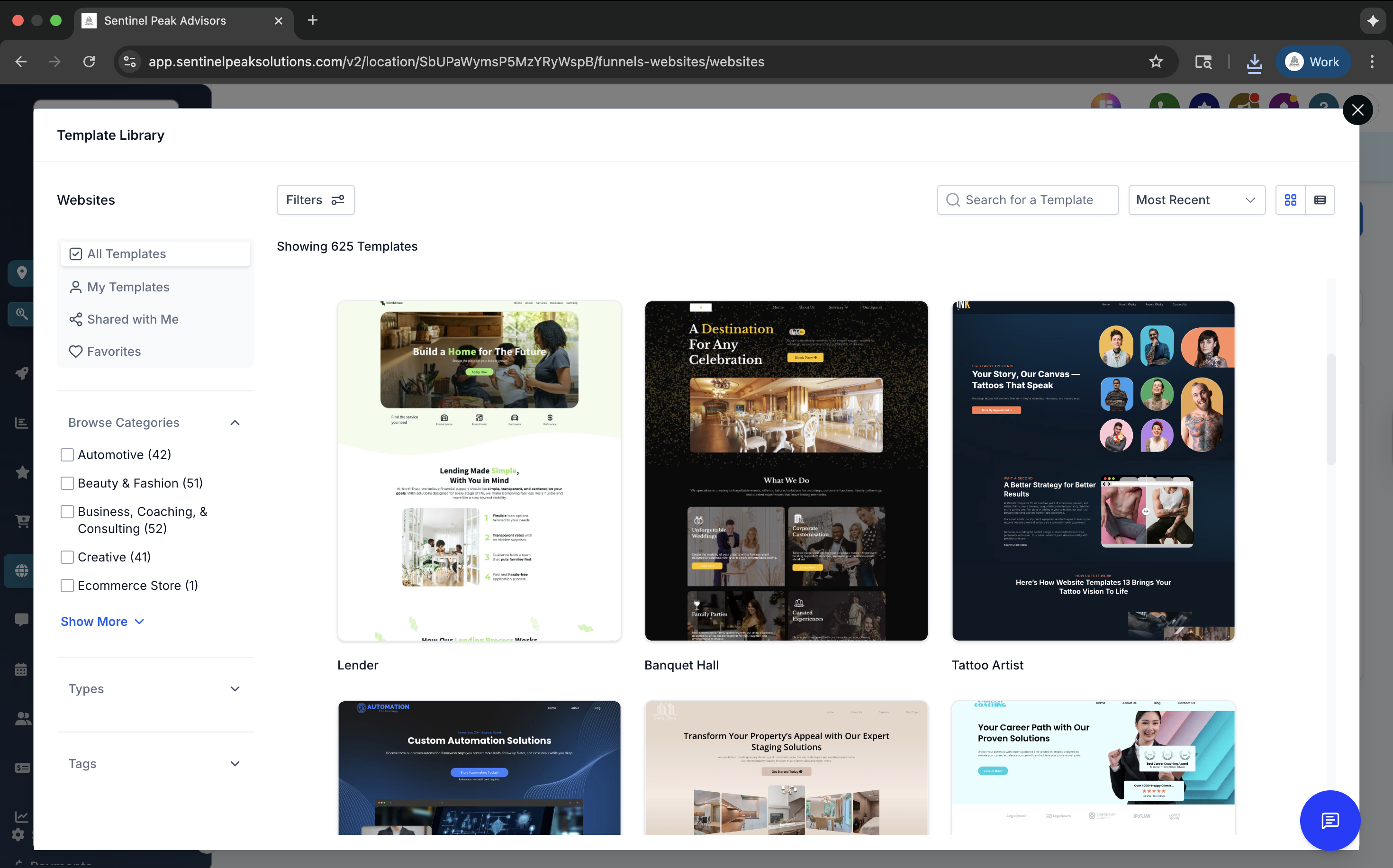Screen dimensions: 1393x868
Task: Open the settings gear sidebar icon
Action: 18,835
